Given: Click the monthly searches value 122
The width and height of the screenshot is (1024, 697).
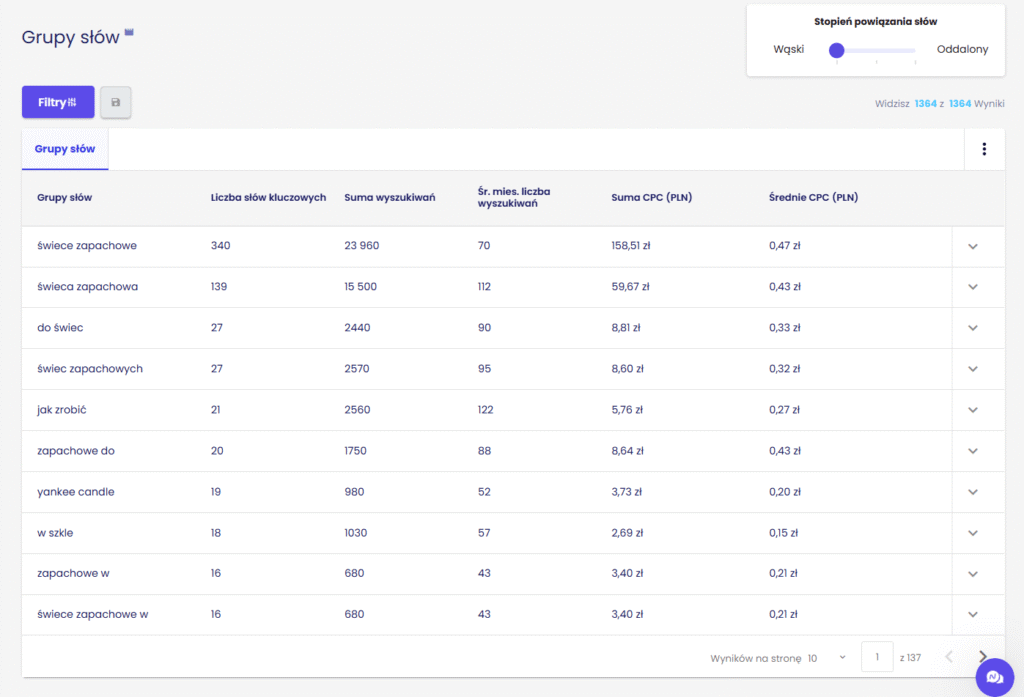Looking at the screenshot, I should 485,410.
